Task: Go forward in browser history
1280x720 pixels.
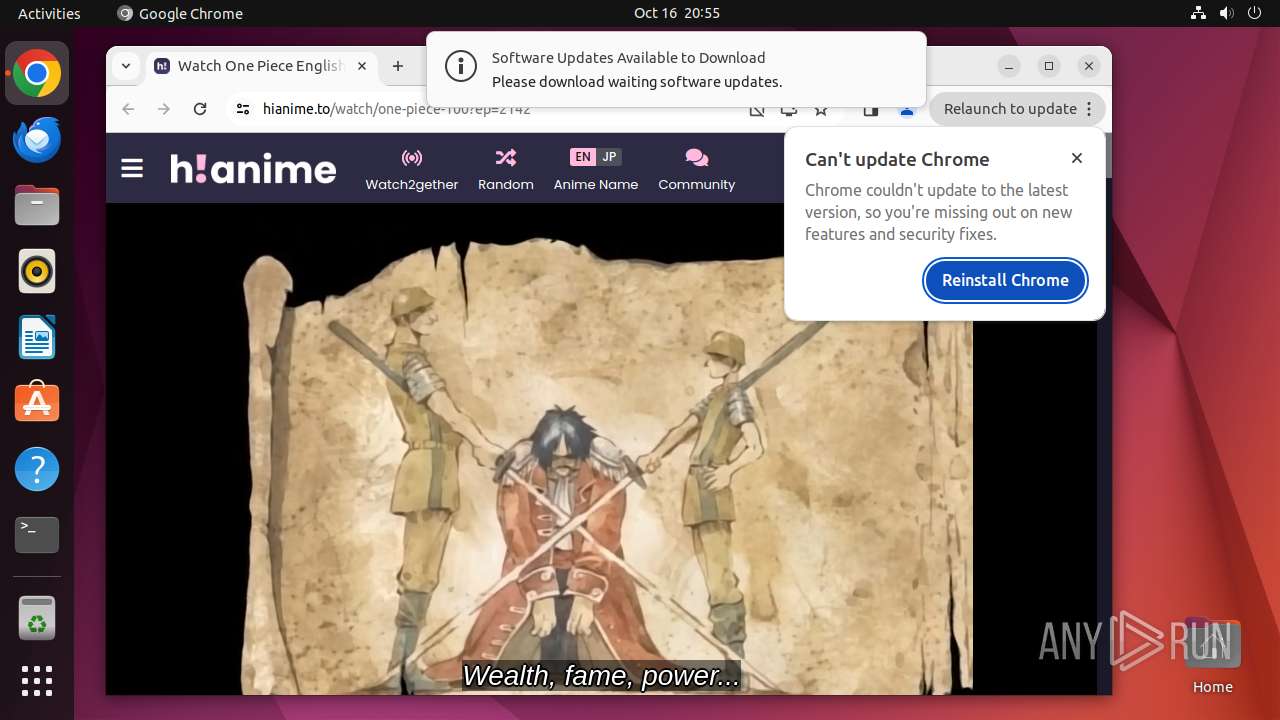Action: coord(164,109)
